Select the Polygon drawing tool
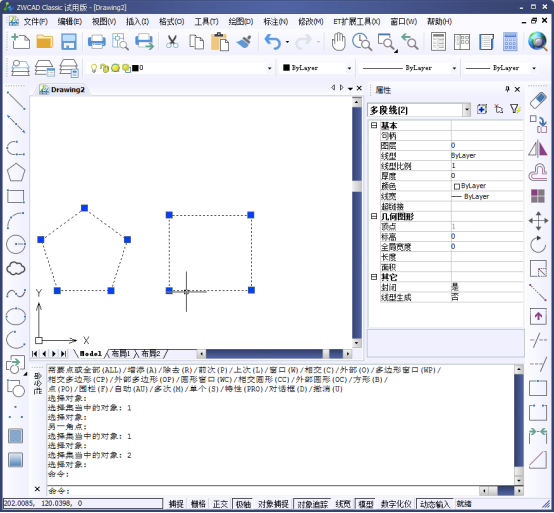Image resolution: width=554 pixels, height=513 pixels. 16,173
